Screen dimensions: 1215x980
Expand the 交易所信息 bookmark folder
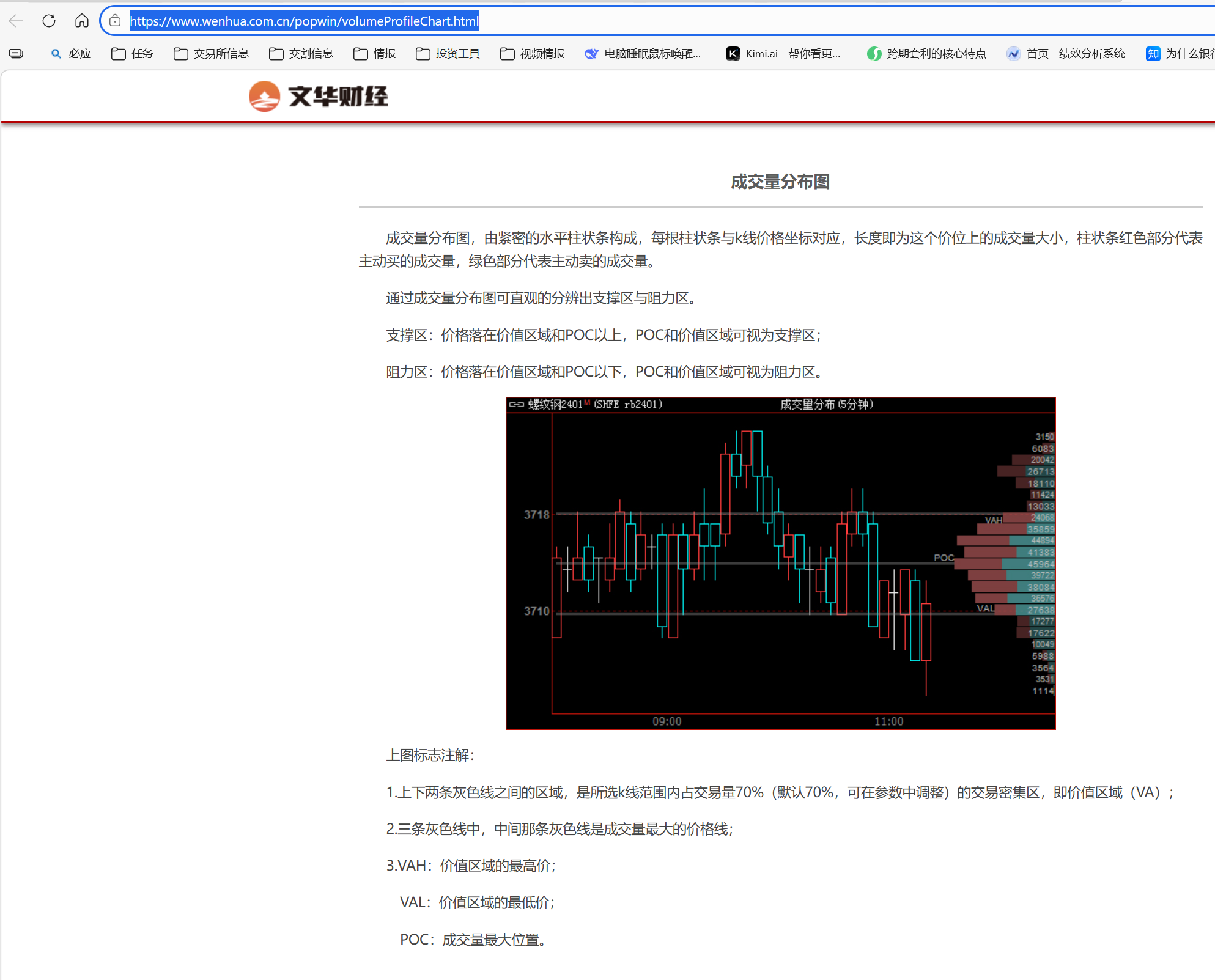212,54
